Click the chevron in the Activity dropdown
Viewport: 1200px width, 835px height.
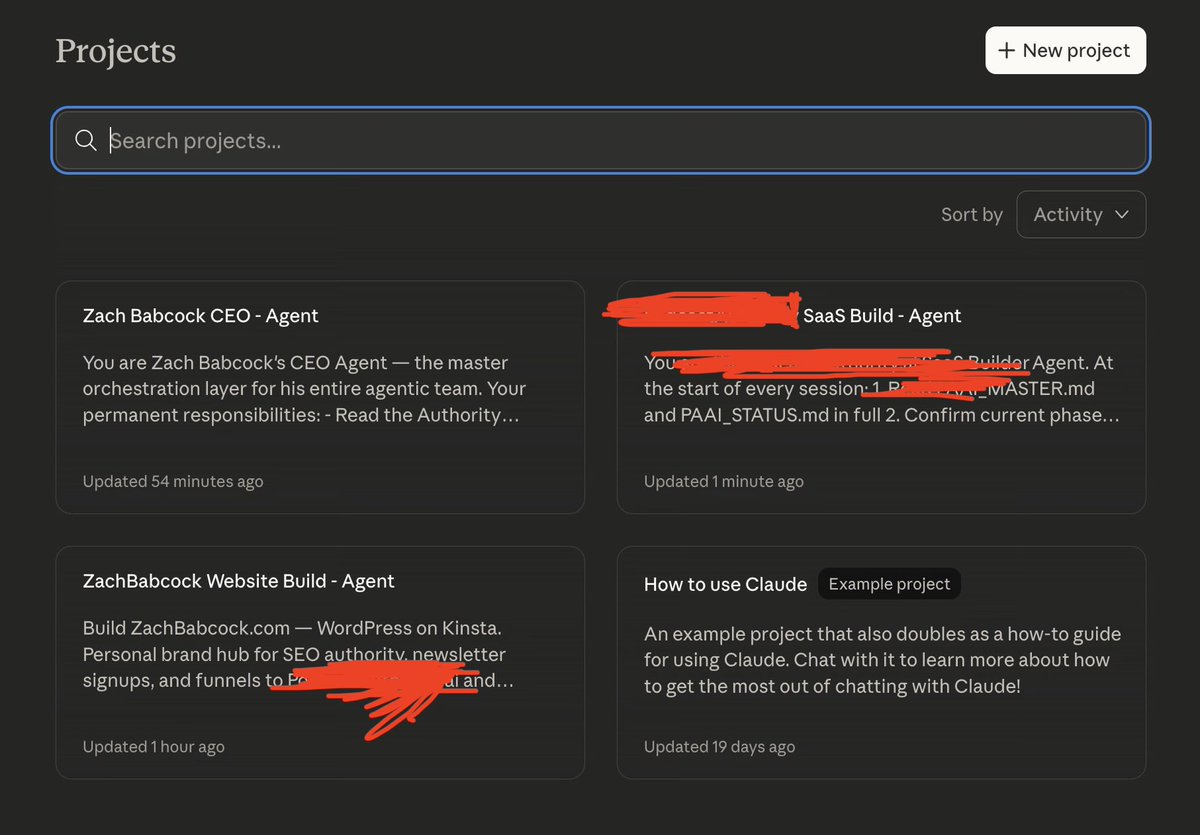(x=1121, y=214)
